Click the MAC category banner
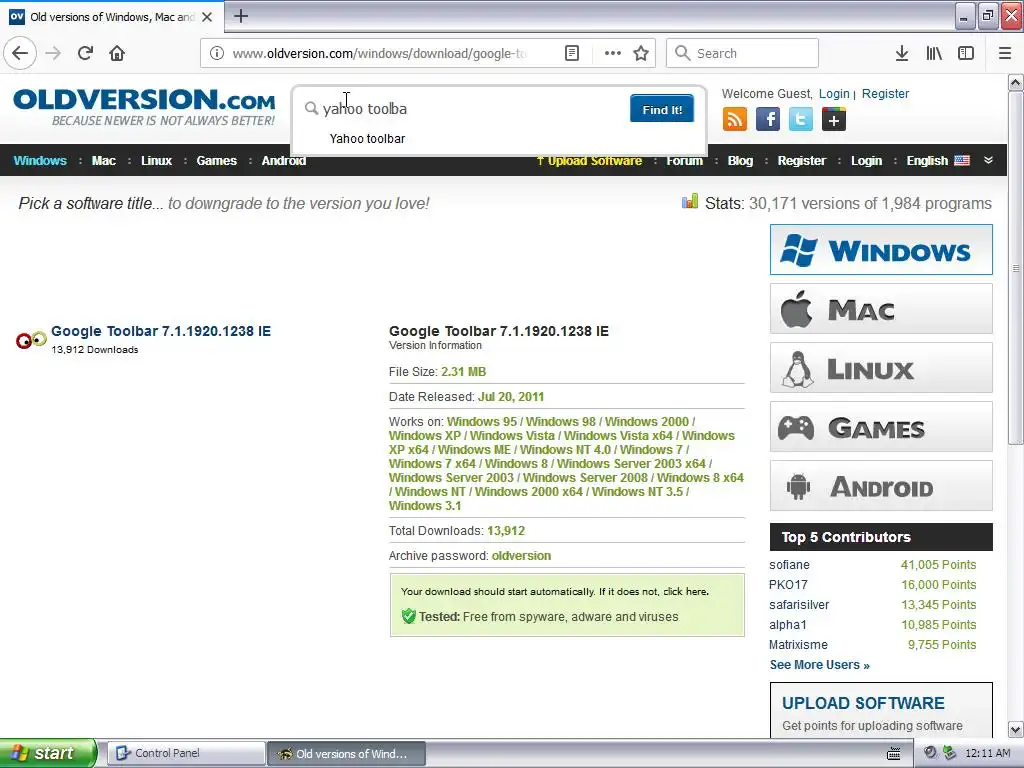The height and width of the screenshot is (768, 1024). (x=881, y=308)
